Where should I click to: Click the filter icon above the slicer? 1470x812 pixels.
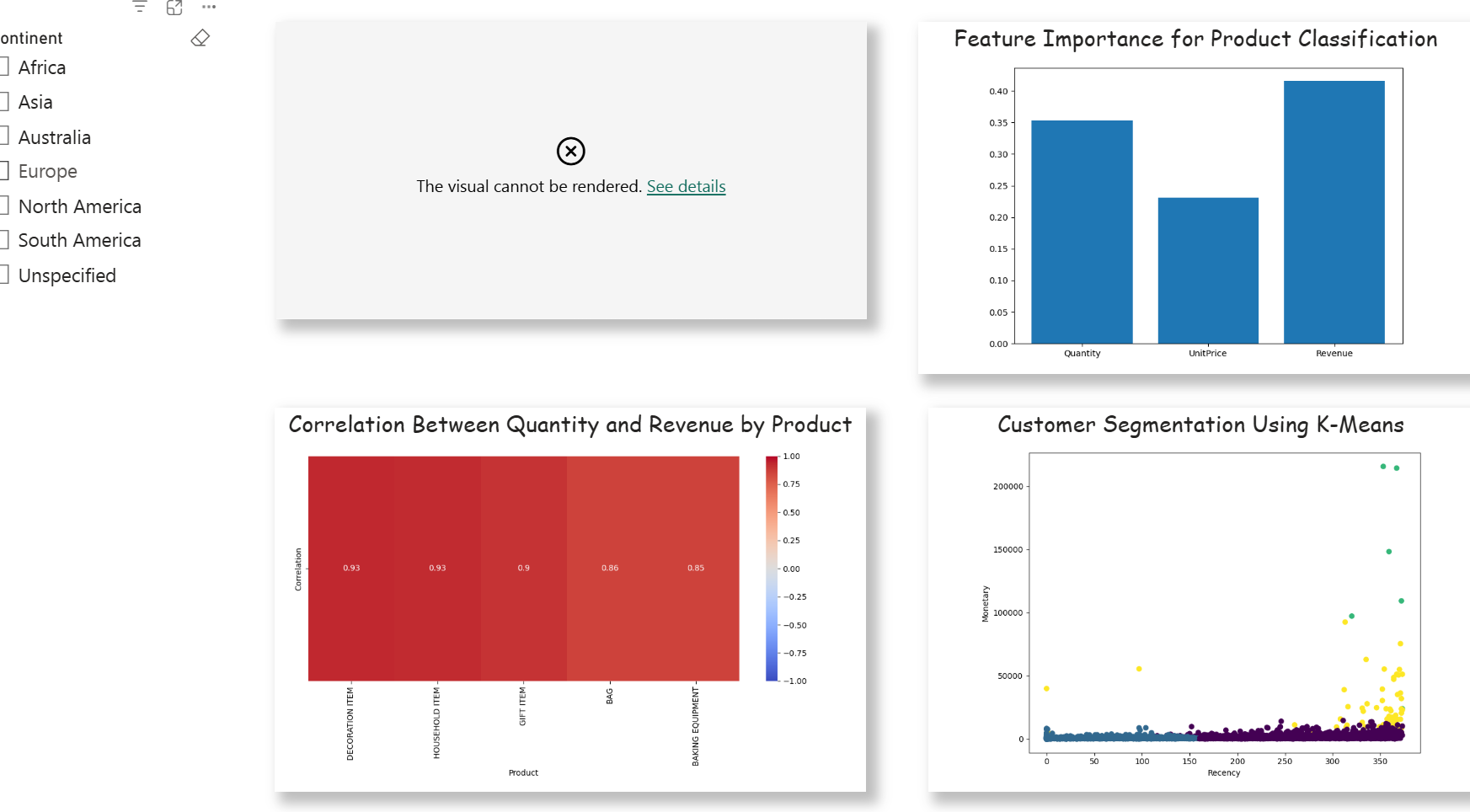coord(140,7)
